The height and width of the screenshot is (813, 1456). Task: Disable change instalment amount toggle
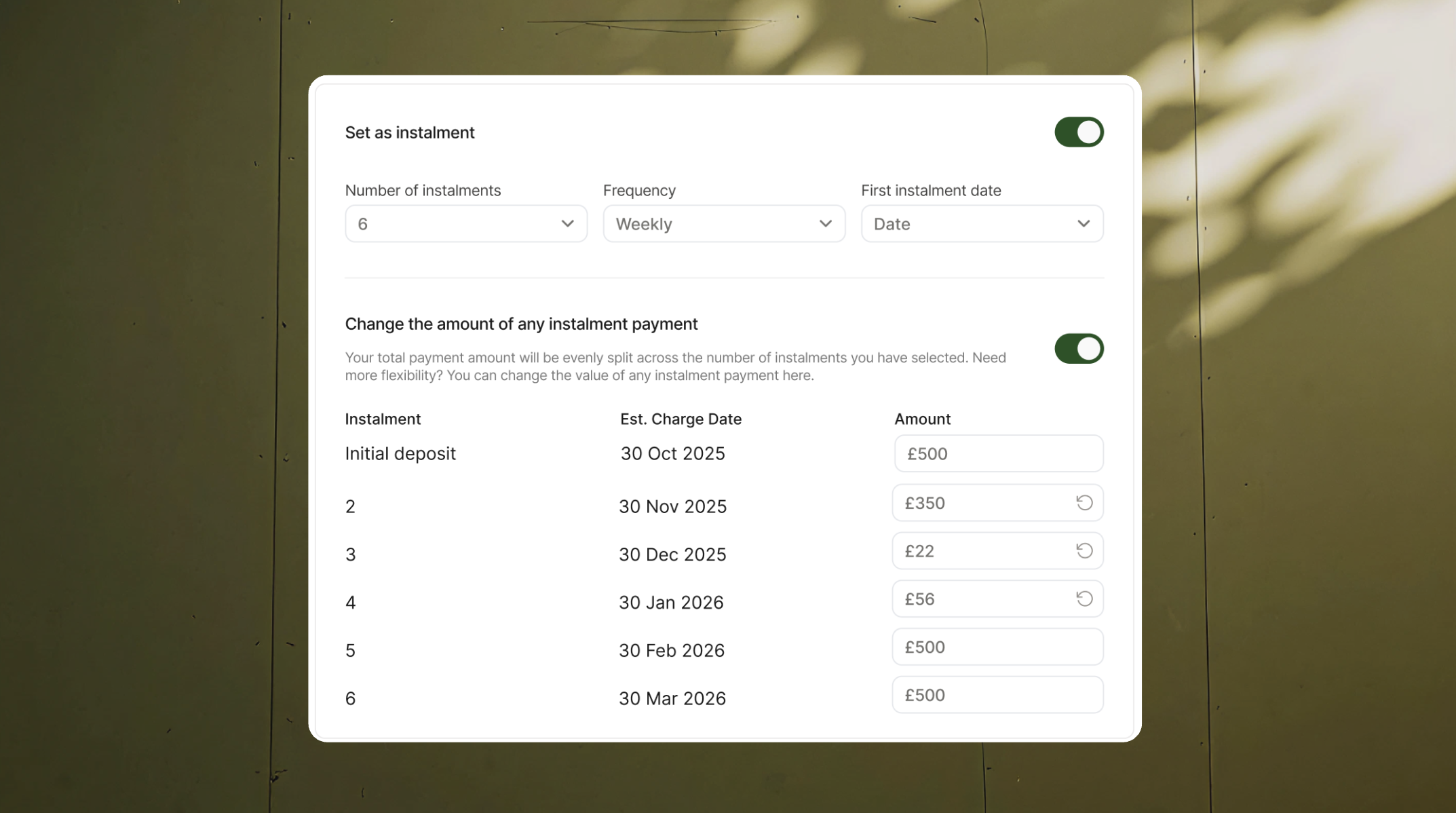pyautogui.click(x=1079, y=349)
